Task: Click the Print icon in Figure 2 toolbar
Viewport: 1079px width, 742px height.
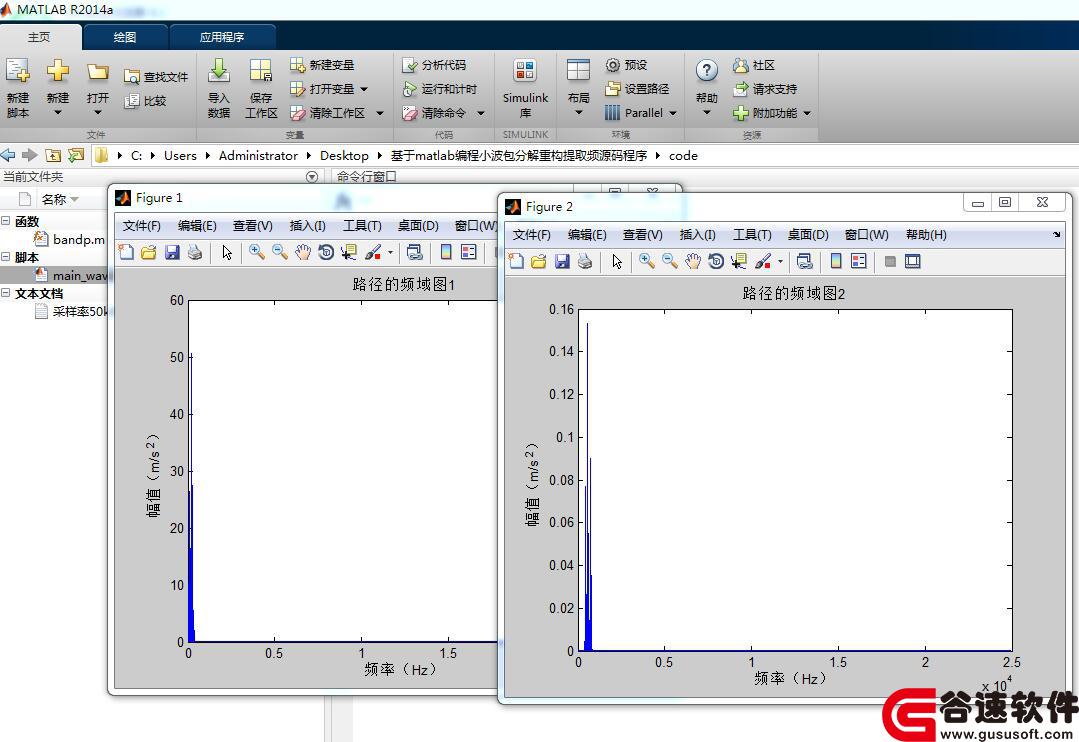Action: click(x=586, y=262)
